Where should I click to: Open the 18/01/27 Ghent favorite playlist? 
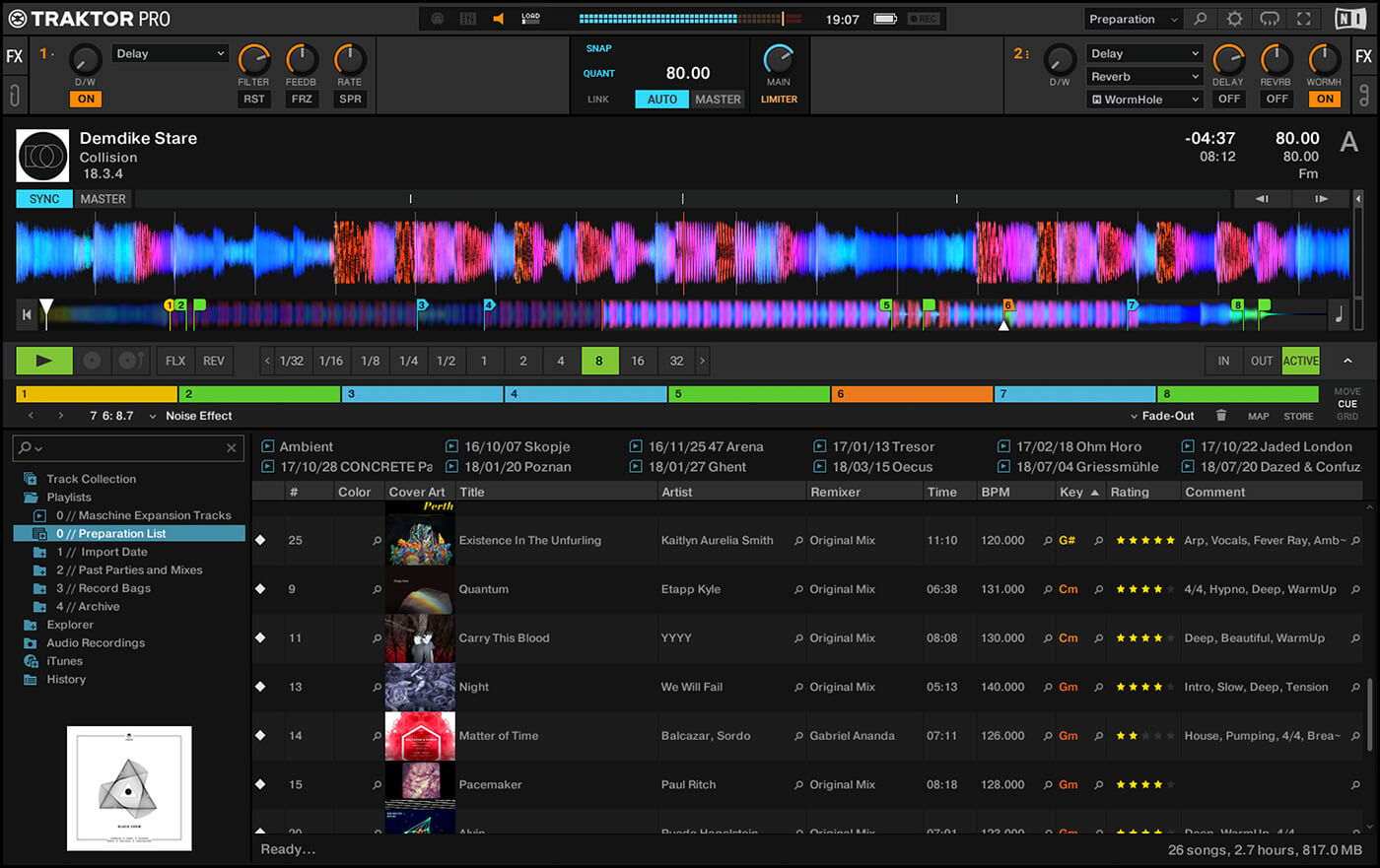point(688,467)
